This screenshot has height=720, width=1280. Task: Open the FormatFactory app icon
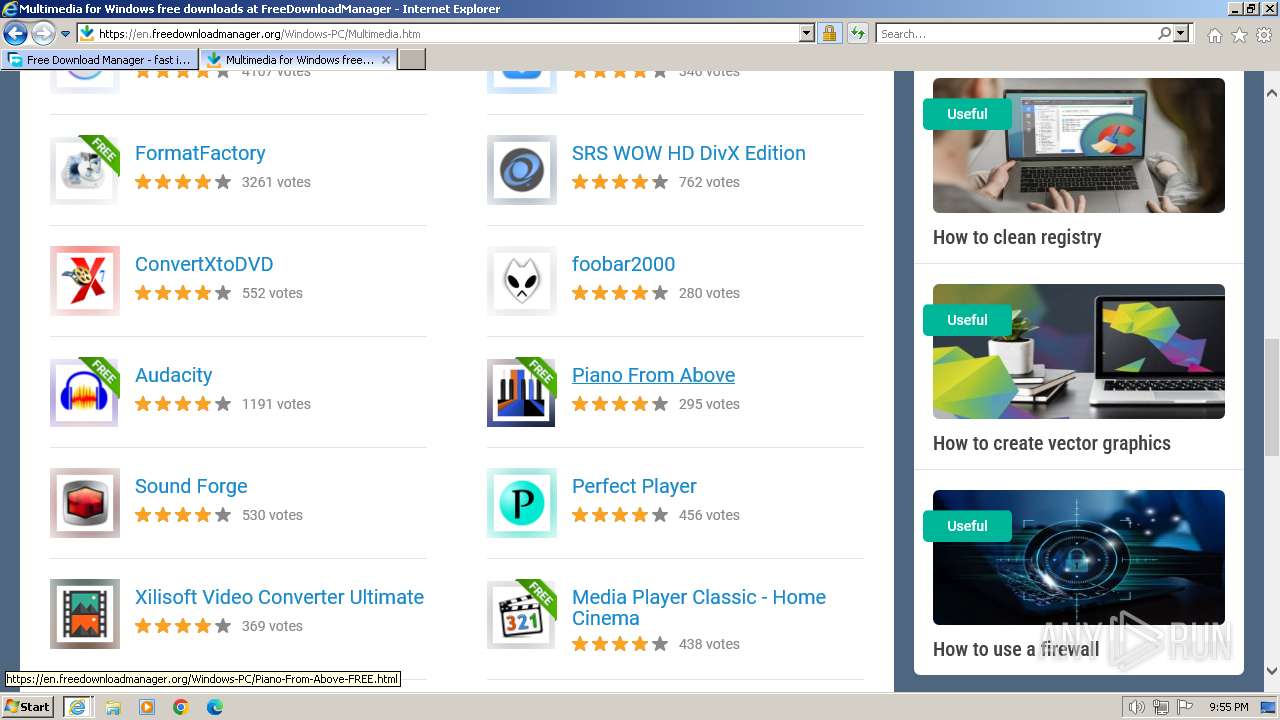[85, 170]
